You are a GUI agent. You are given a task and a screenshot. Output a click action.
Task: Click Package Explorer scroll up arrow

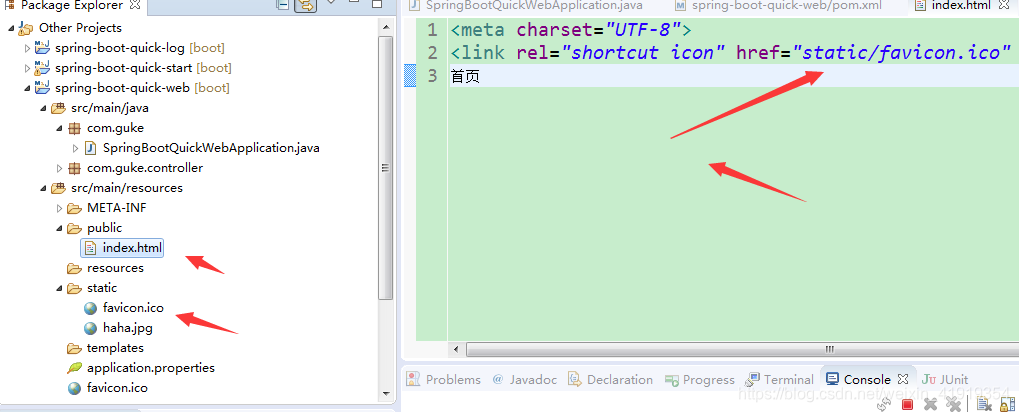point(386,28)
